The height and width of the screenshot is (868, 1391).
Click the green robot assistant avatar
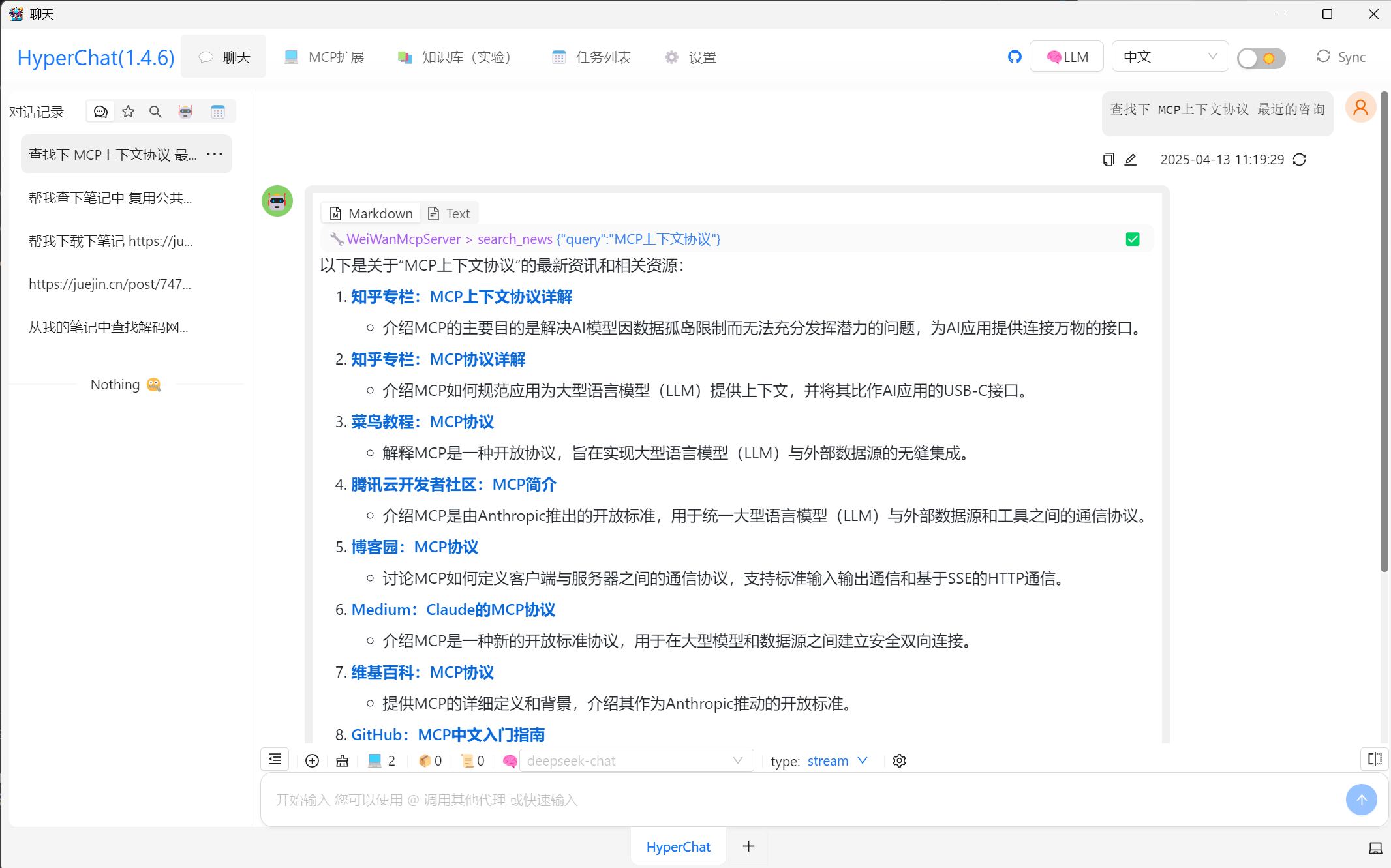[x=277, y=201]
